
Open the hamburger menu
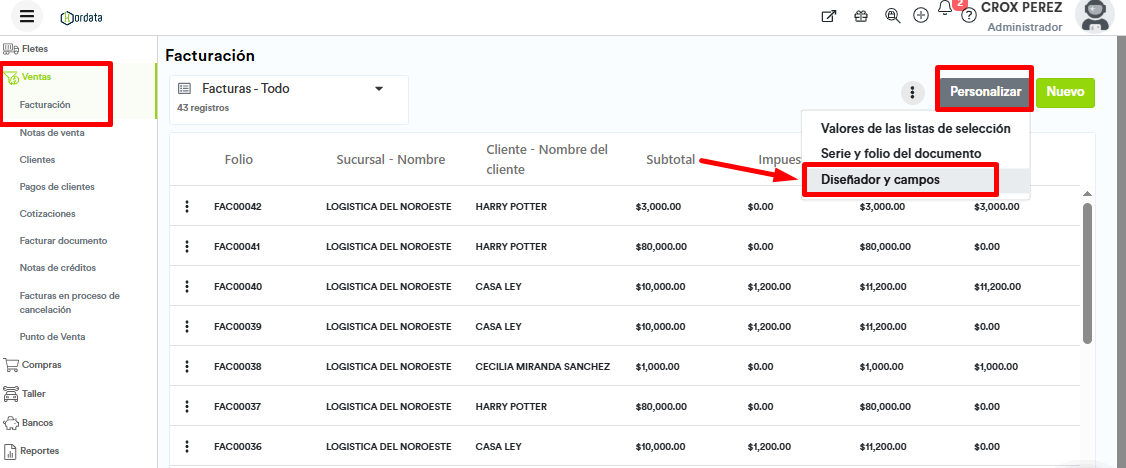(x=27, y=16)
